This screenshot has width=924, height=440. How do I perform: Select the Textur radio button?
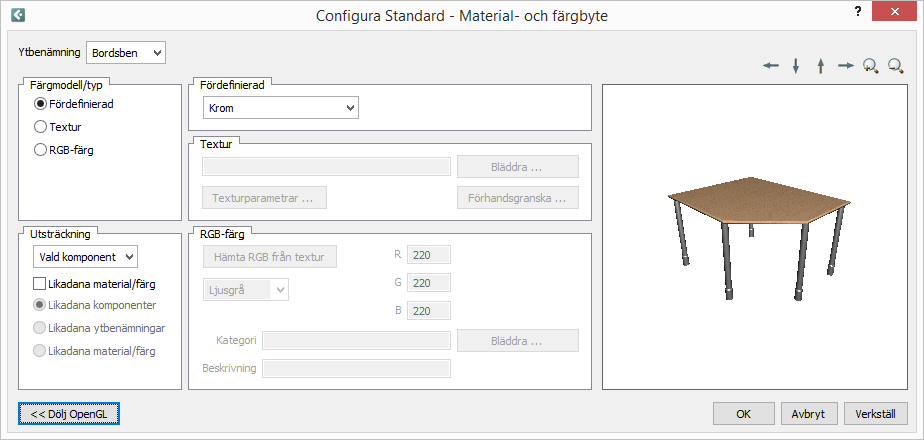tap(41, 127)
